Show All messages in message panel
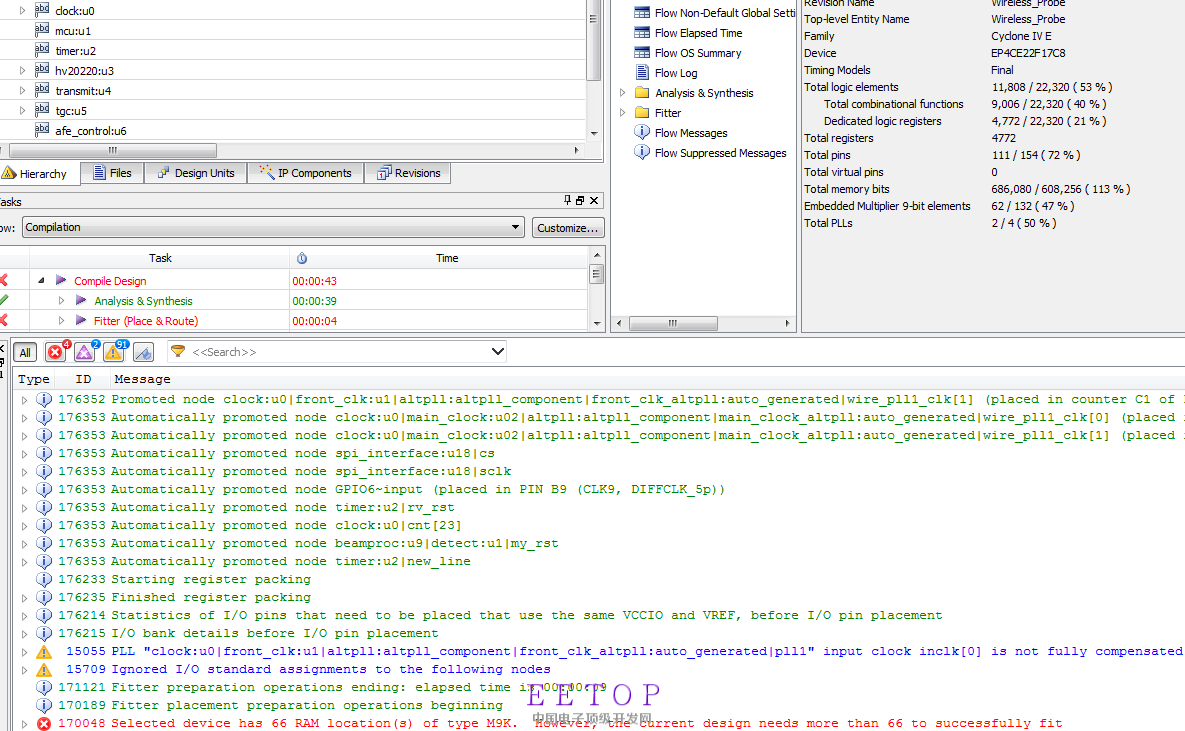The height and width of the screenshot is (731, 1185). (25, 352)
